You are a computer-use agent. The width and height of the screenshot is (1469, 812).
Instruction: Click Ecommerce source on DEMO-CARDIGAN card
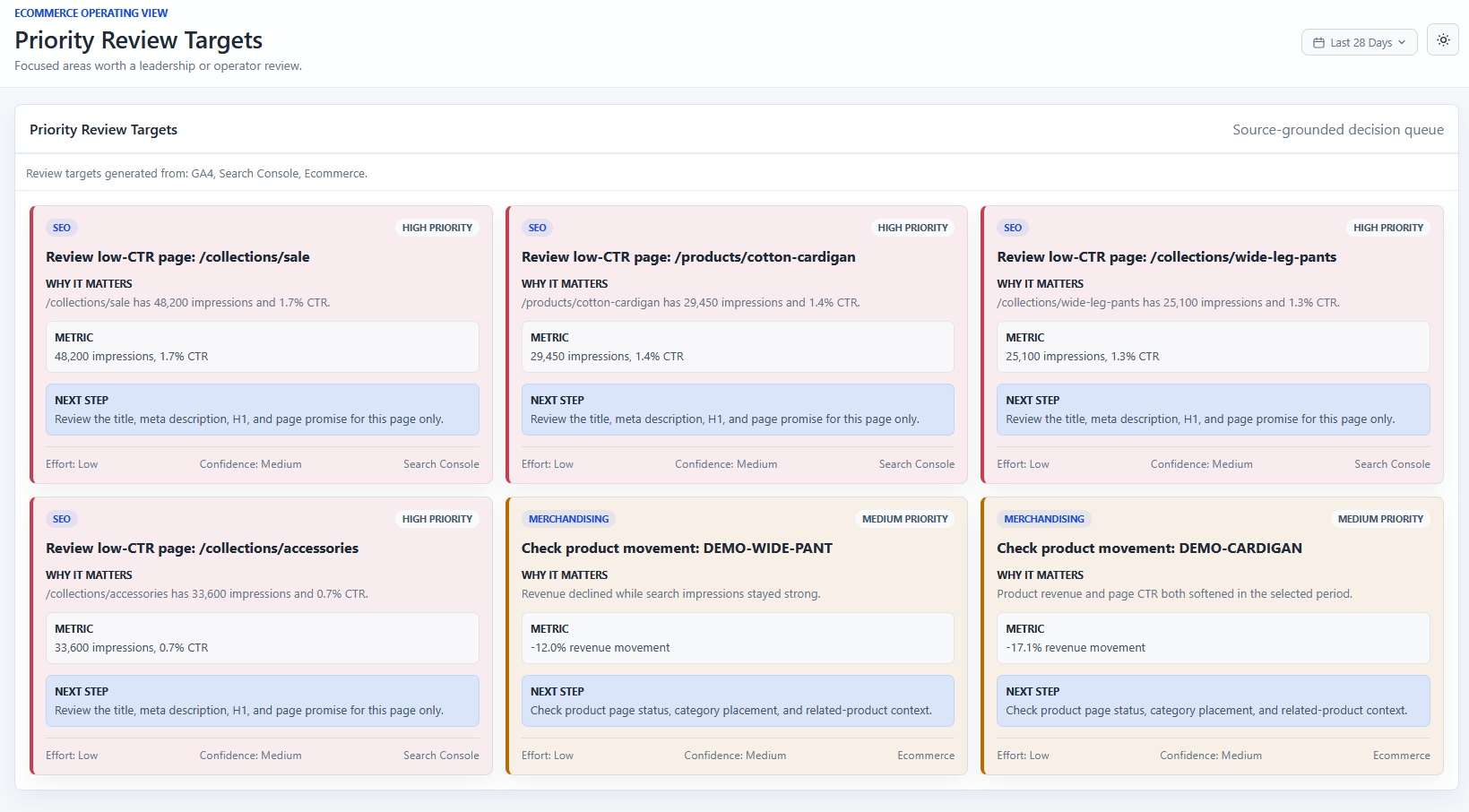(x=1402, y=756)
